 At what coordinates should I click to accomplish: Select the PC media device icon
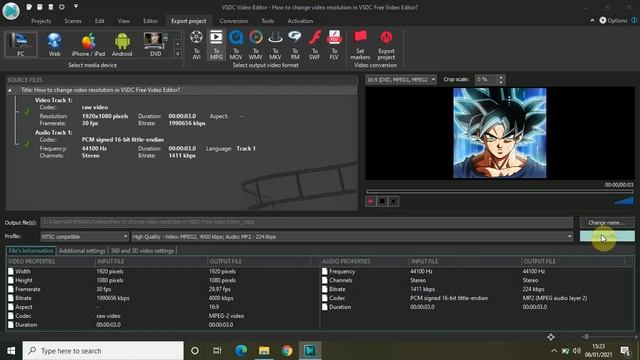tap(20, 44)
